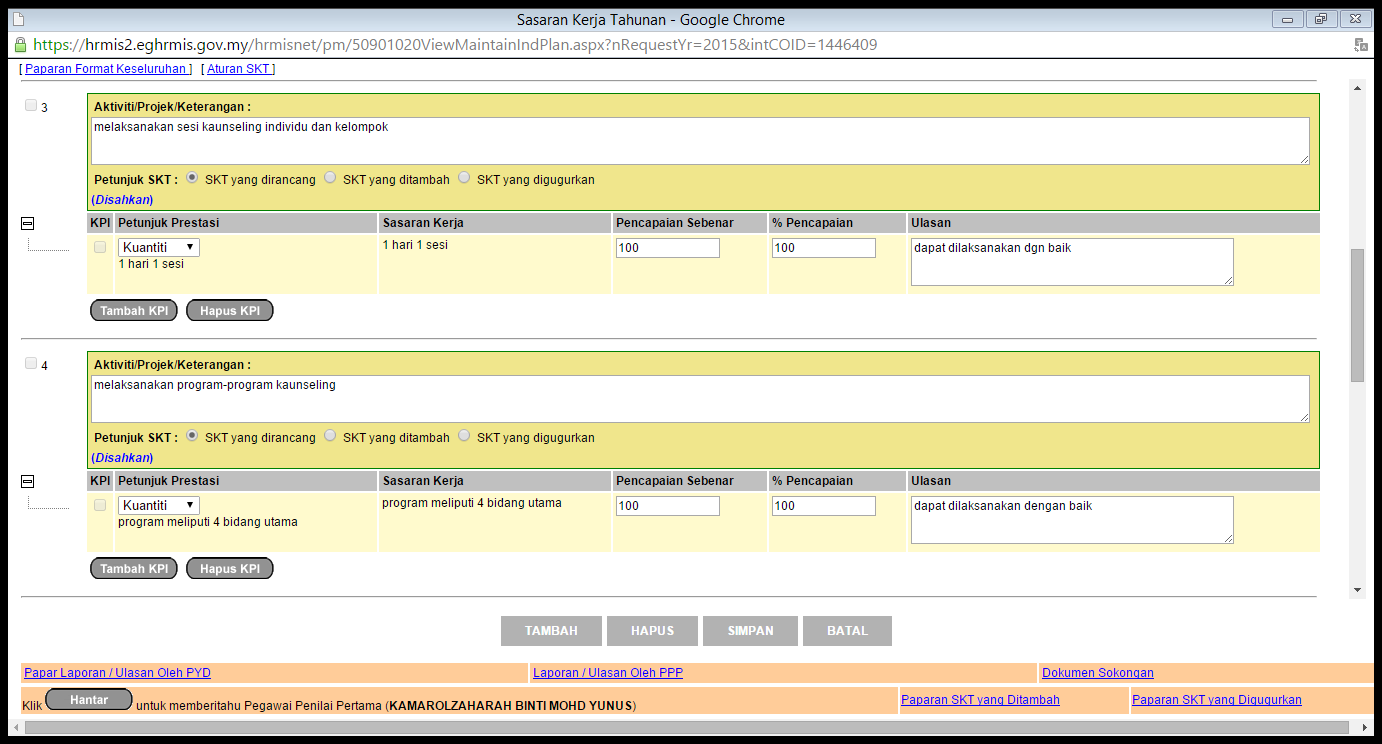This screenshot has height=744, width=1382.
Task: Collapse the KPI tree for activity 4
Action: (x=28, y=482)
